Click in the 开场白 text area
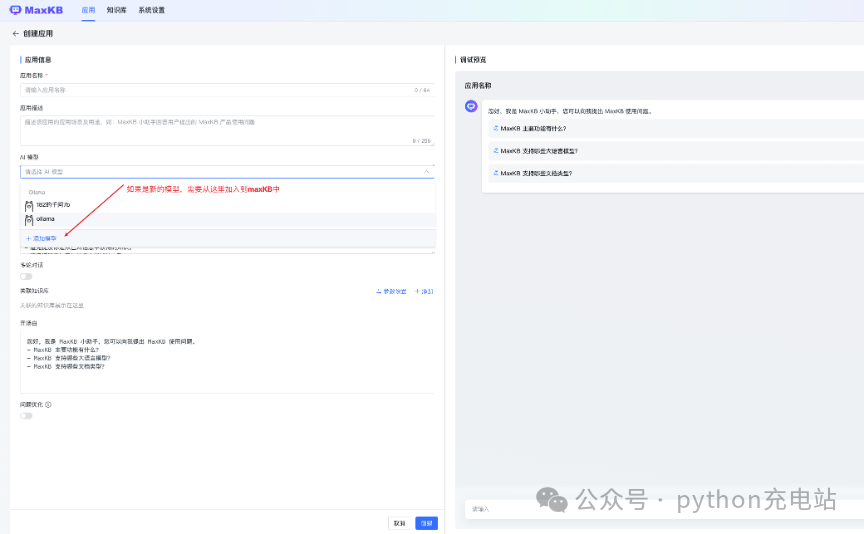This screenshot has width=864, height=534. pyautogui.click(x=227, y=362)
